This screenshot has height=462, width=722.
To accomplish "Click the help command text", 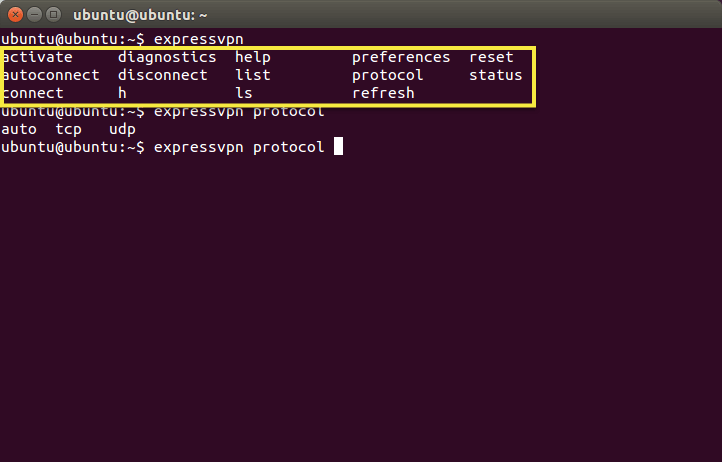I will [x=253, y=58].
